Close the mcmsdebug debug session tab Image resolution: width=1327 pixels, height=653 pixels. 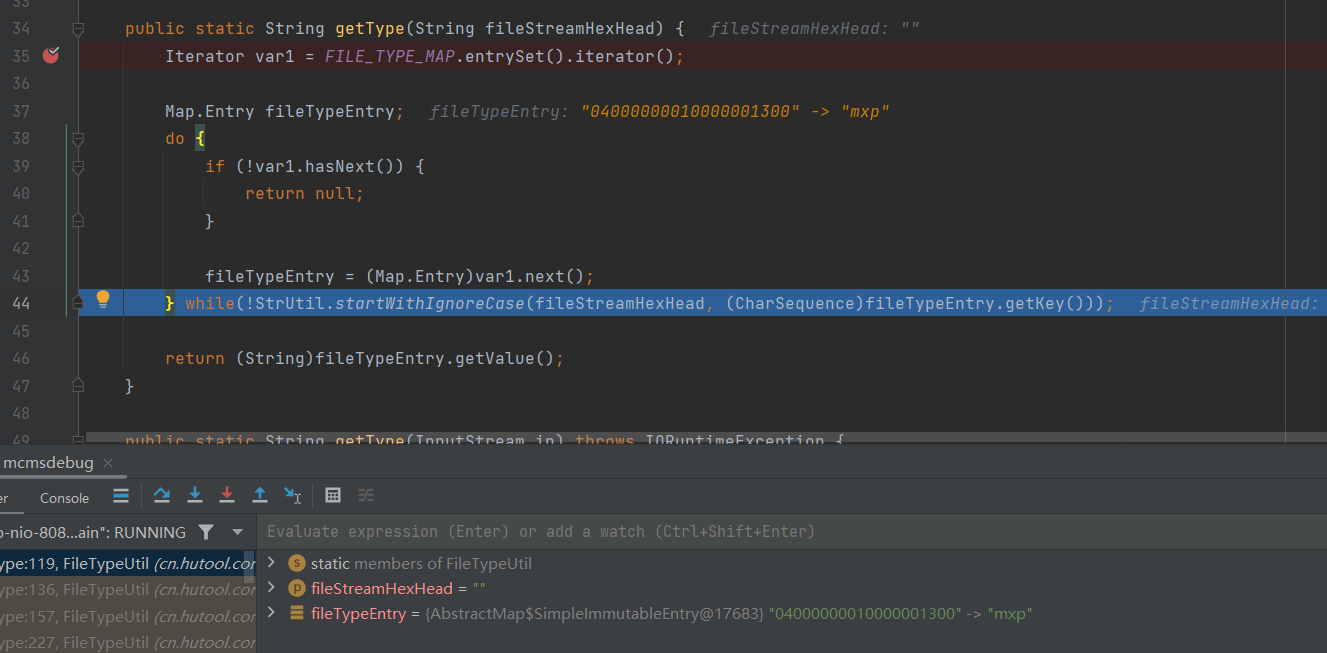click(x=108, y=463)
